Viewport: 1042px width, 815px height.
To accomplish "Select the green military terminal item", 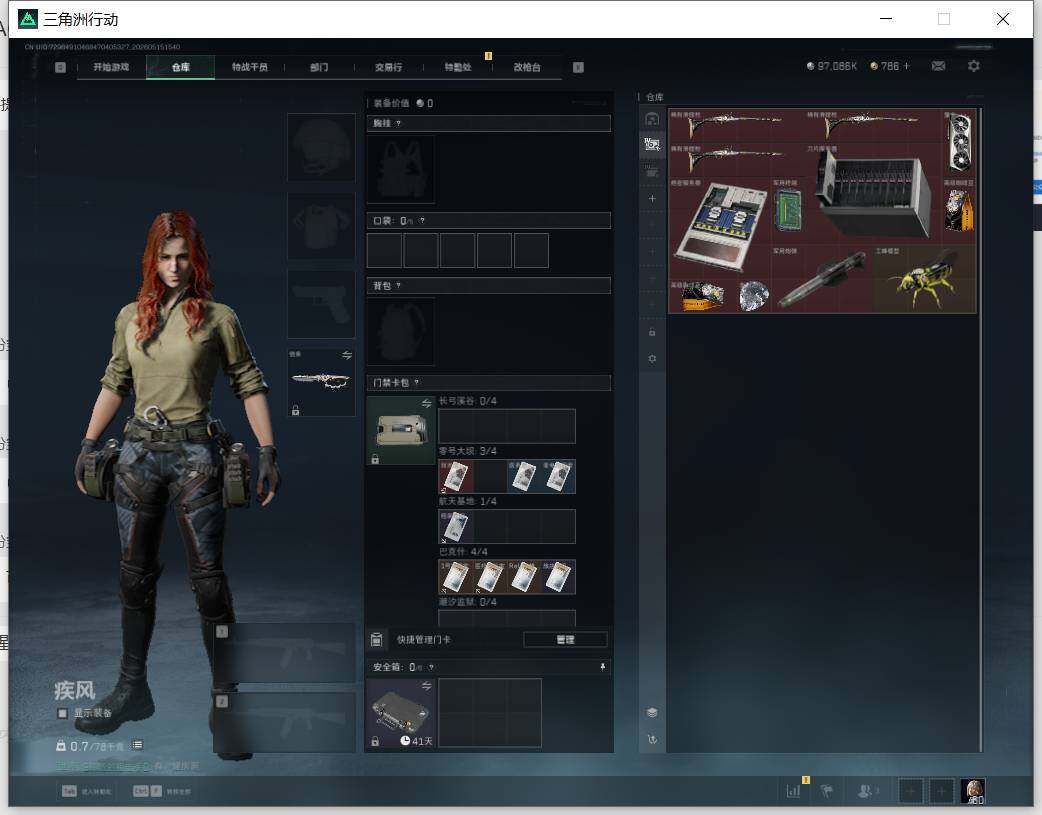I will tap(788, 211).
